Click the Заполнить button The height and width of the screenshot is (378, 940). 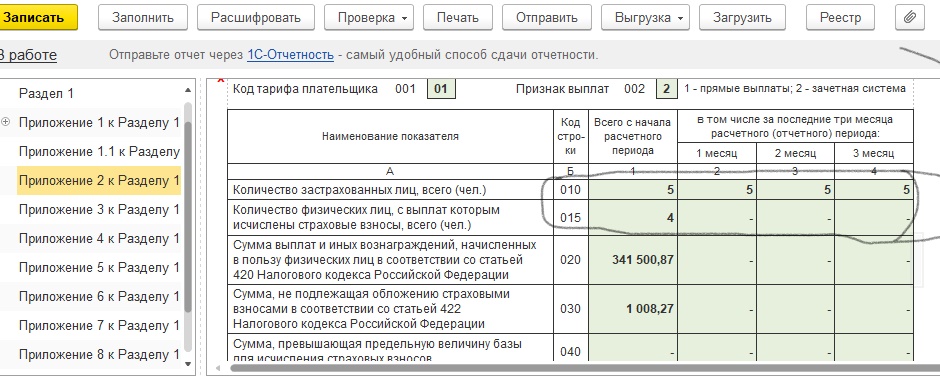click(143, 17)
